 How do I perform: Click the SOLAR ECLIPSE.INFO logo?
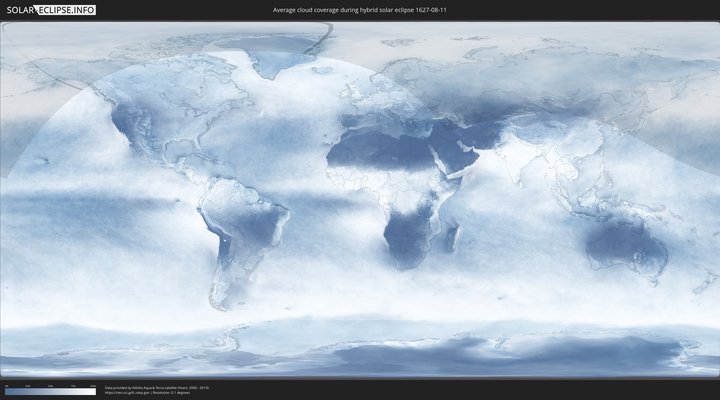tap(50, 9)
